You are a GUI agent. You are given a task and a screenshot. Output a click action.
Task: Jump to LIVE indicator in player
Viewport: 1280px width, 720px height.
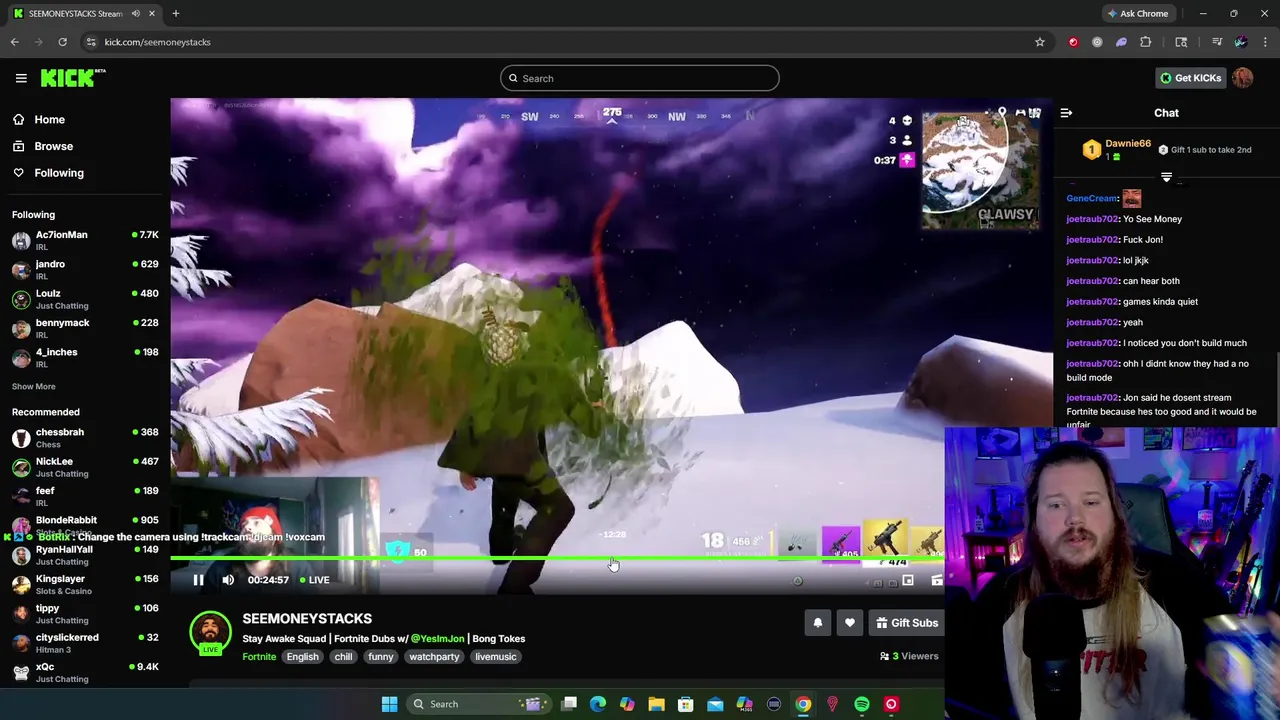[315, 580]
